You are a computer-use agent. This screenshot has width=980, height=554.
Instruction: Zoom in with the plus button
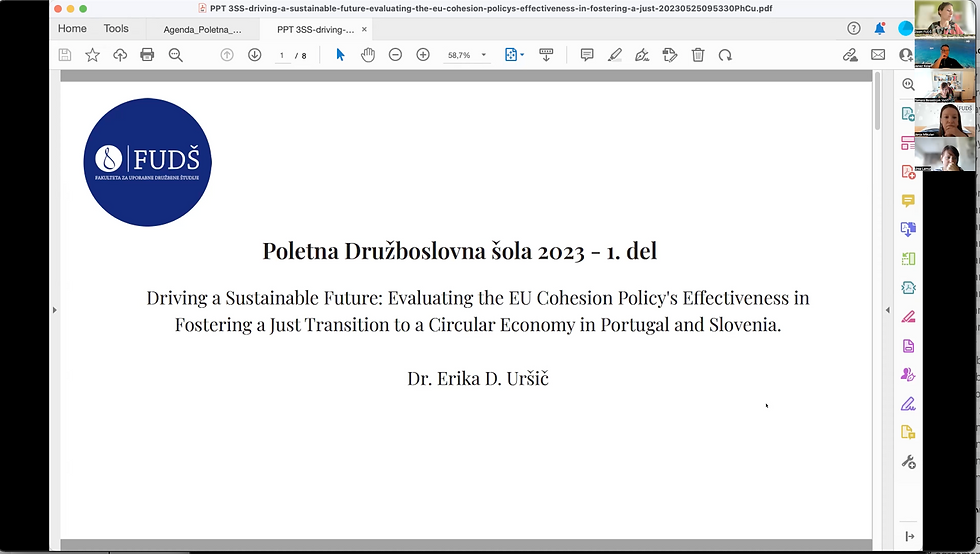tap(423, 55)
